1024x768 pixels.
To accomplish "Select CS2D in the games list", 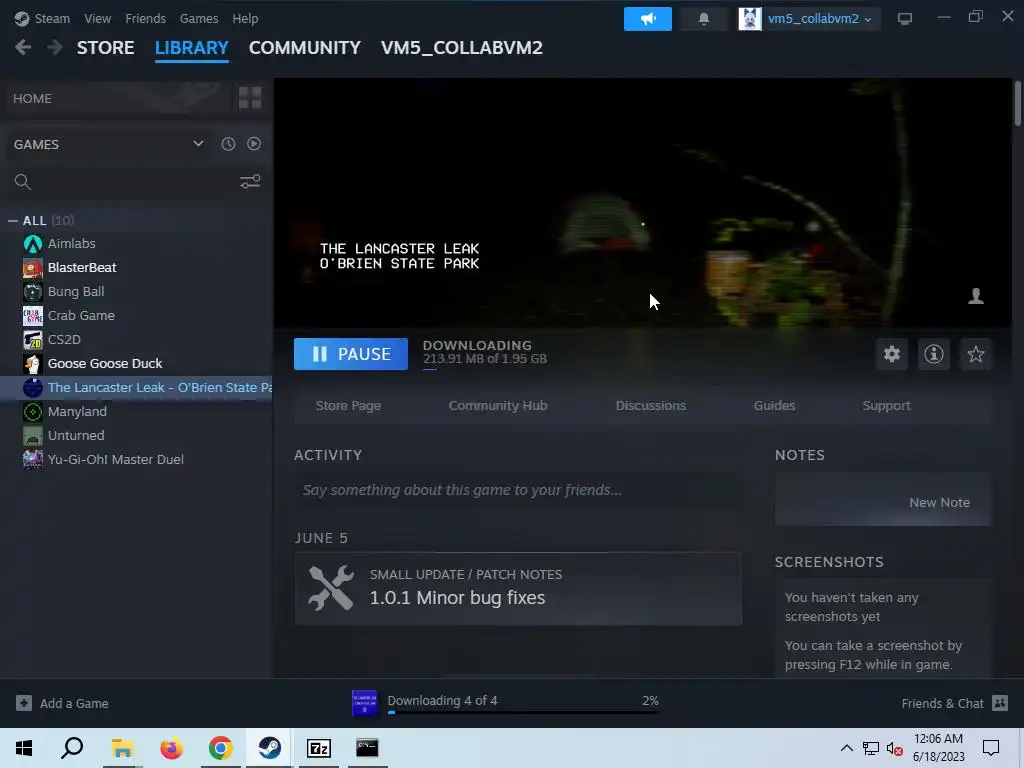I will (64, 340).
